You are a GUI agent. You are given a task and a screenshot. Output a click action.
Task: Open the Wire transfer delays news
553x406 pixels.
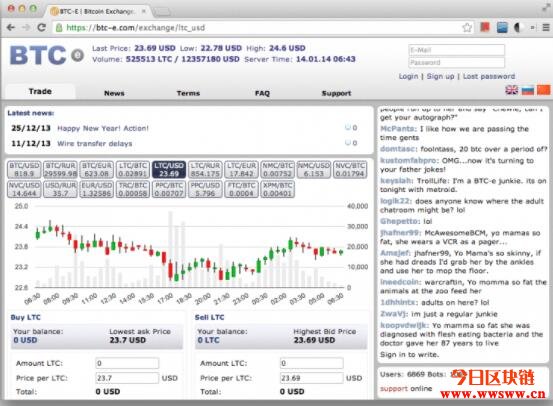pos(95,144)
